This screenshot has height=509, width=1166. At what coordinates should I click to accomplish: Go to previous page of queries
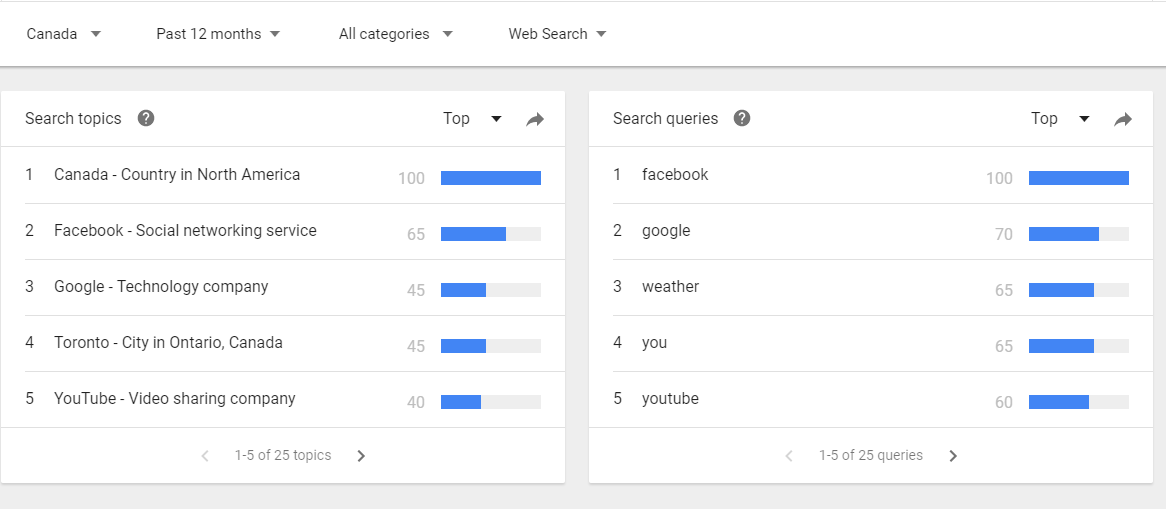pos(790,455)
